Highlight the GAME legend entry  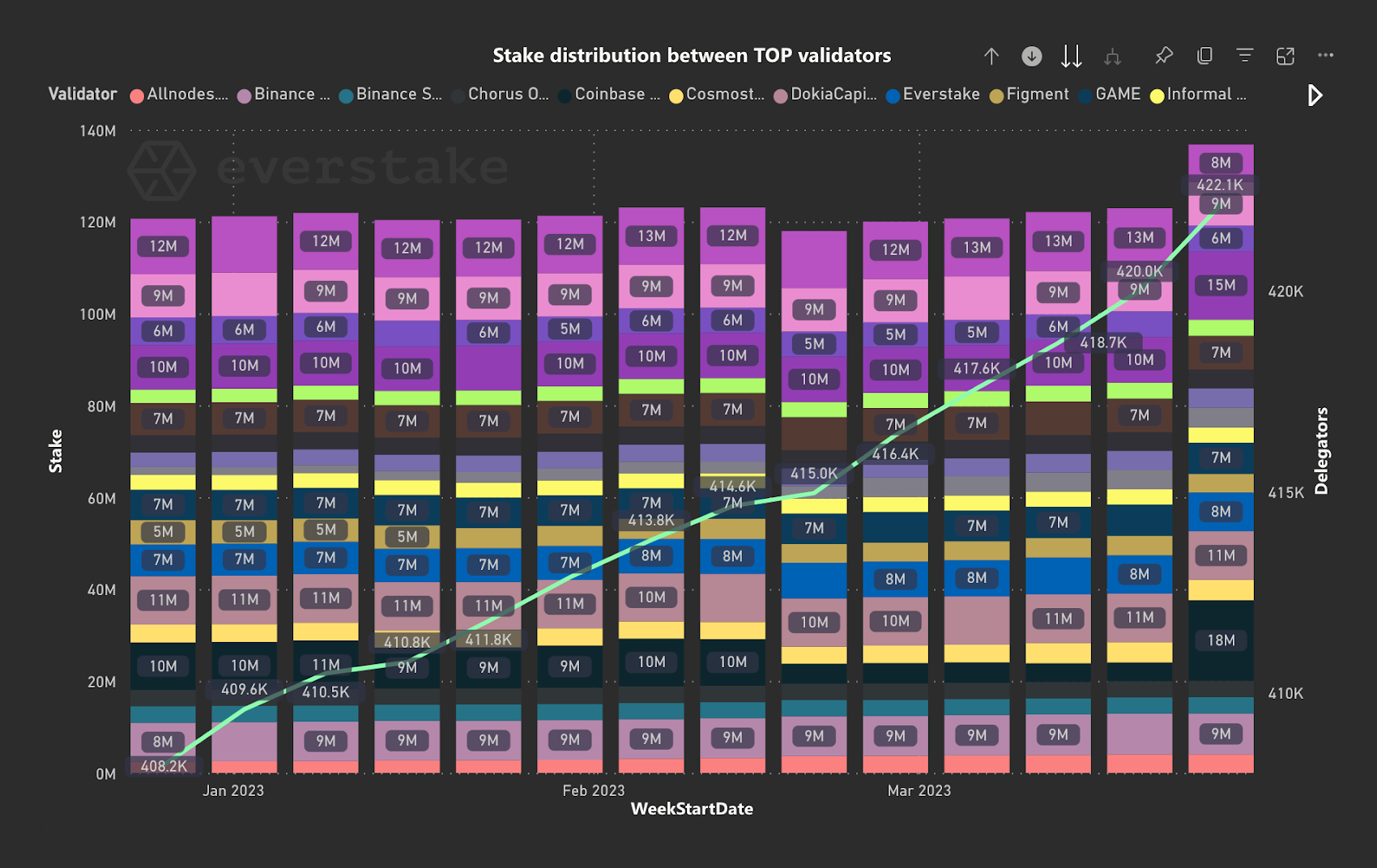click(x=1109, y=95)
